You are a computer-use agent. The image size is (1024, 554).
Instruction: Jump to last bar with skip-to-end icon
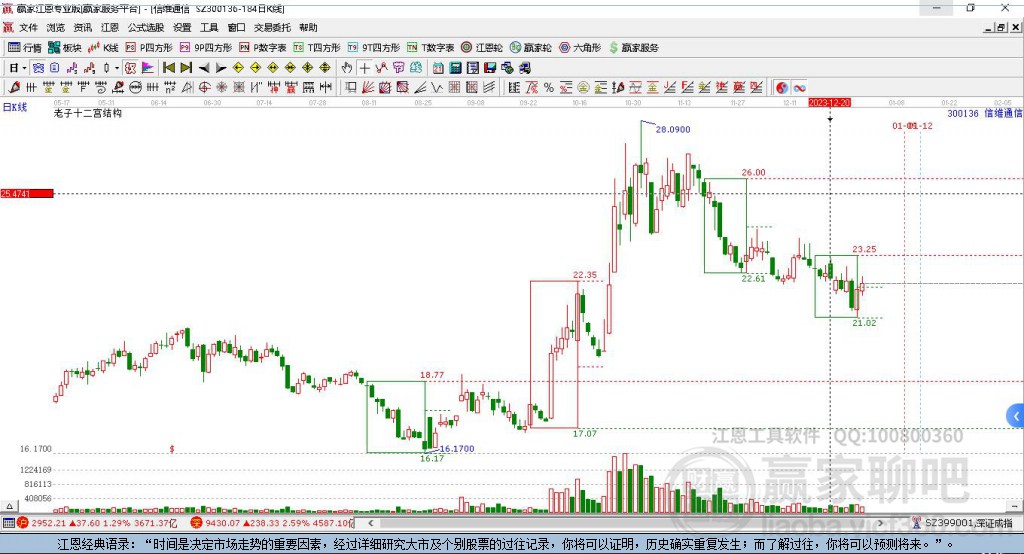[x=186, y=68]
